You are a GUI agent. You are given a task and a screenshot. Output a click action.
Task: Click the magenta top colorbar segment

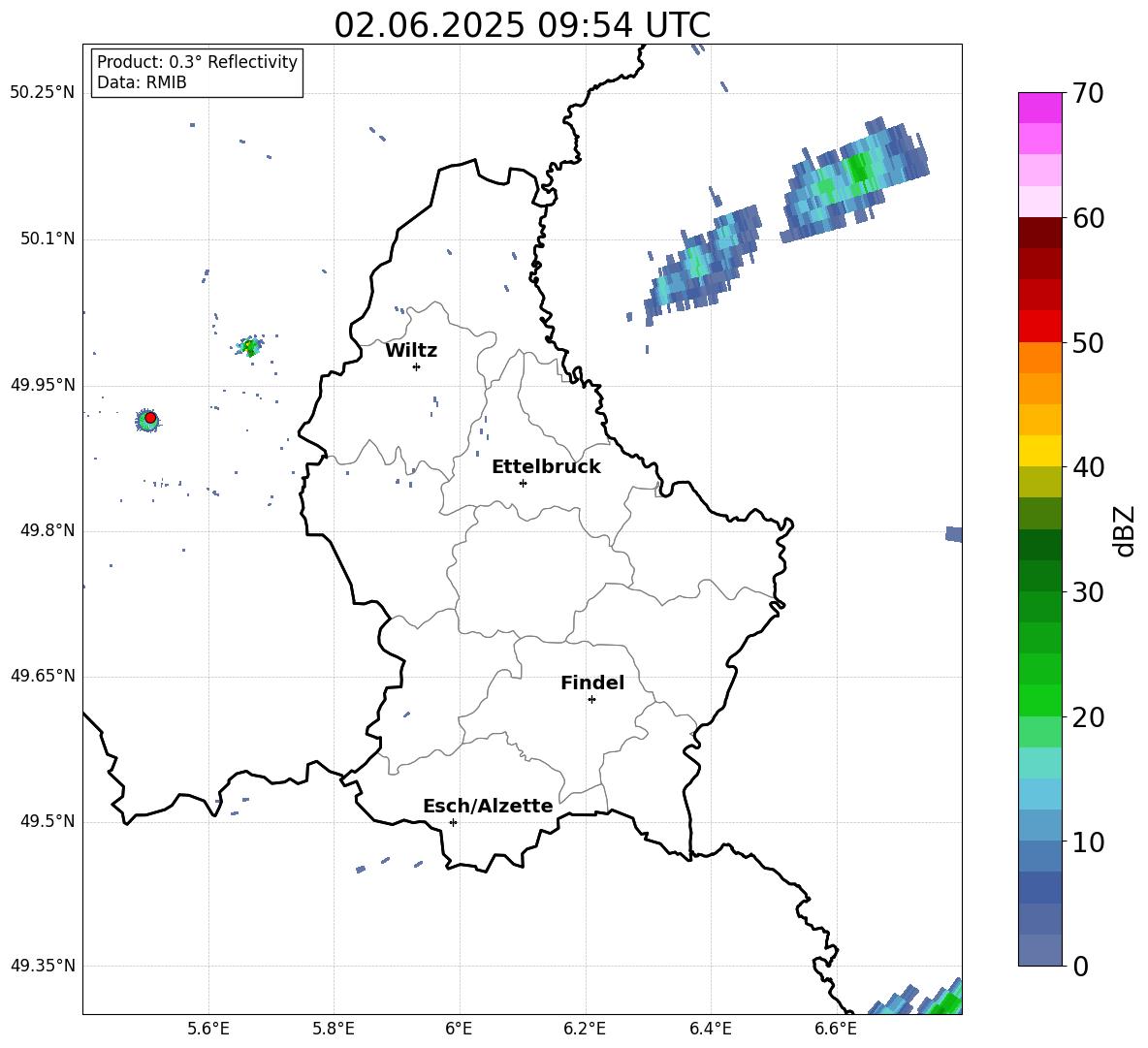coord(1039,108)
